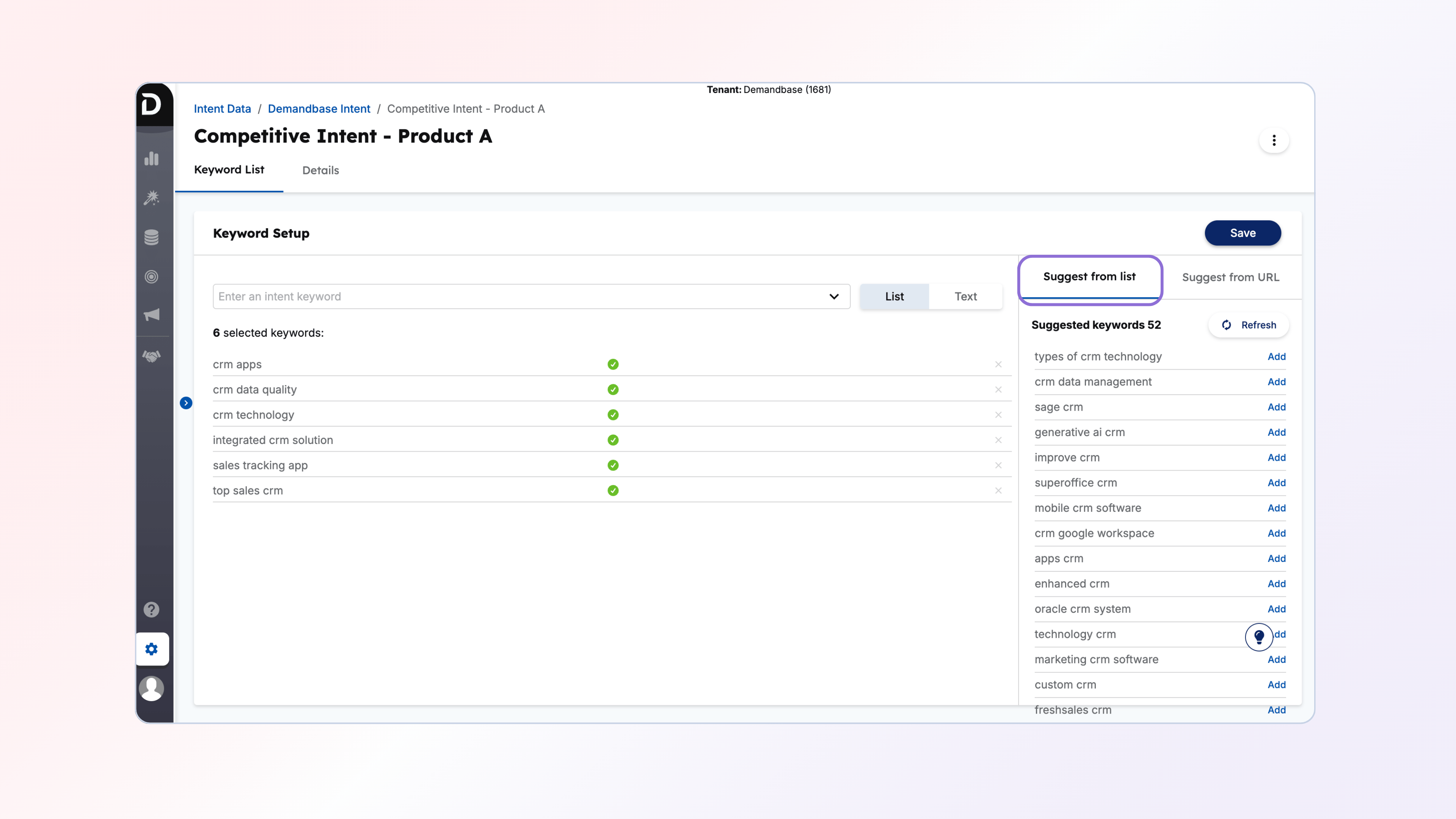Expand the intent keyword dropdown arrow
The width and height of the screenshot is (1456, 819).
[x=834, y=297]
